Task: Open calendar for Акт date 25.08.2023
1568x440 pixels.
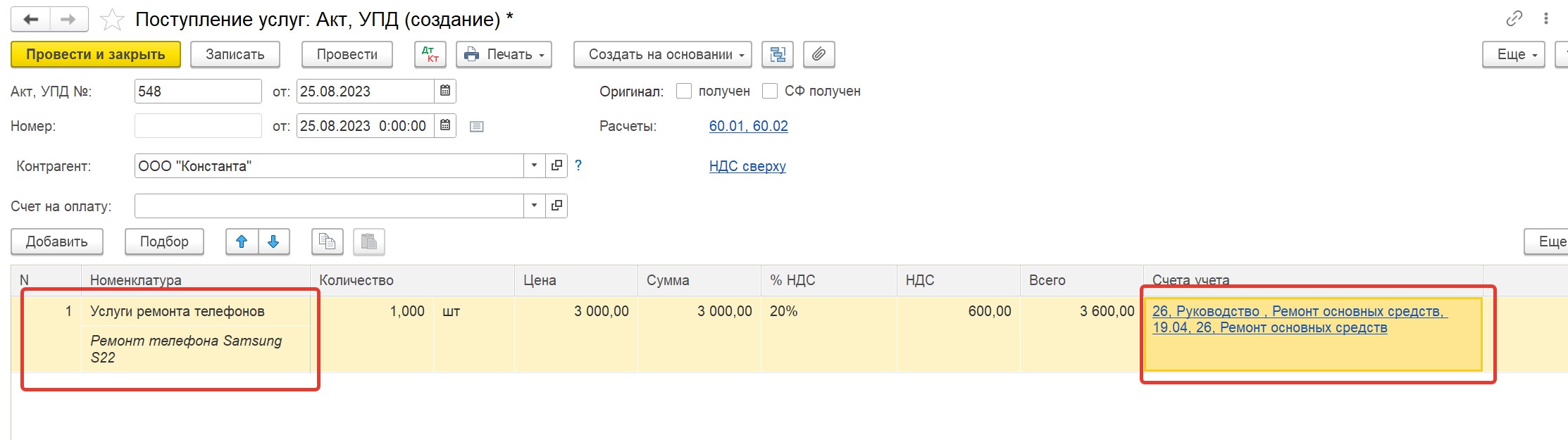Action: click(x=445, y=91)
